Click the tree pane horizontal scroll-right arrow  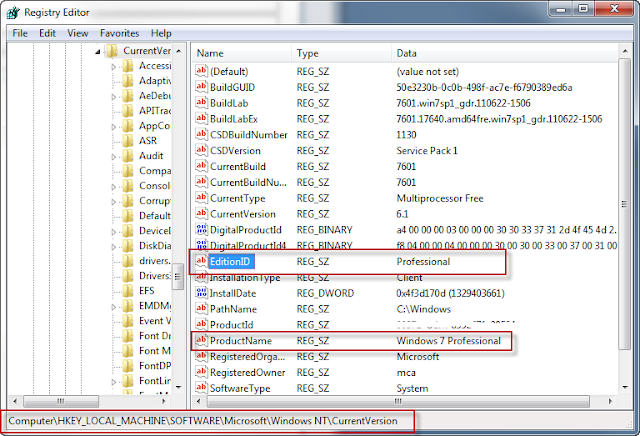164,401
